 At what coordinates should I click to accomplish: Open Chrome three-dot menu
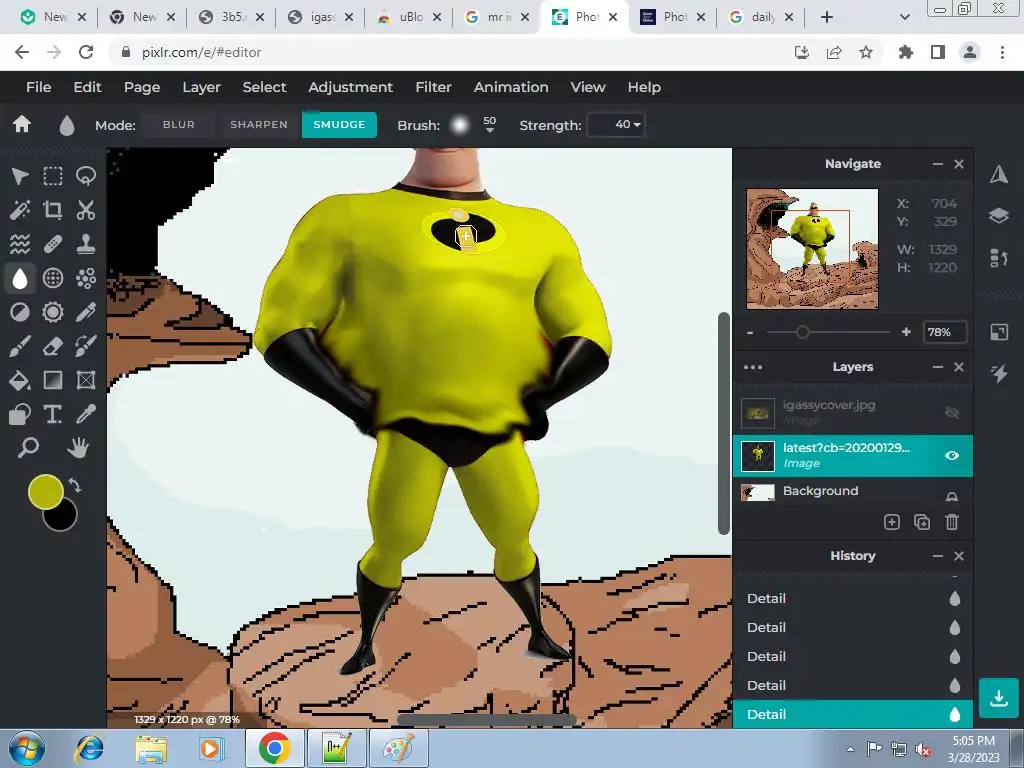(x=1002, y=52)
